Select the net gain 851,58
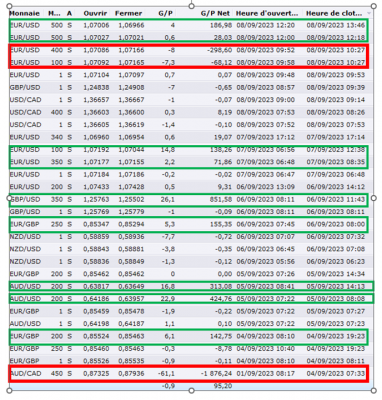This screenshot has height=400, width=382. (221, 199)
